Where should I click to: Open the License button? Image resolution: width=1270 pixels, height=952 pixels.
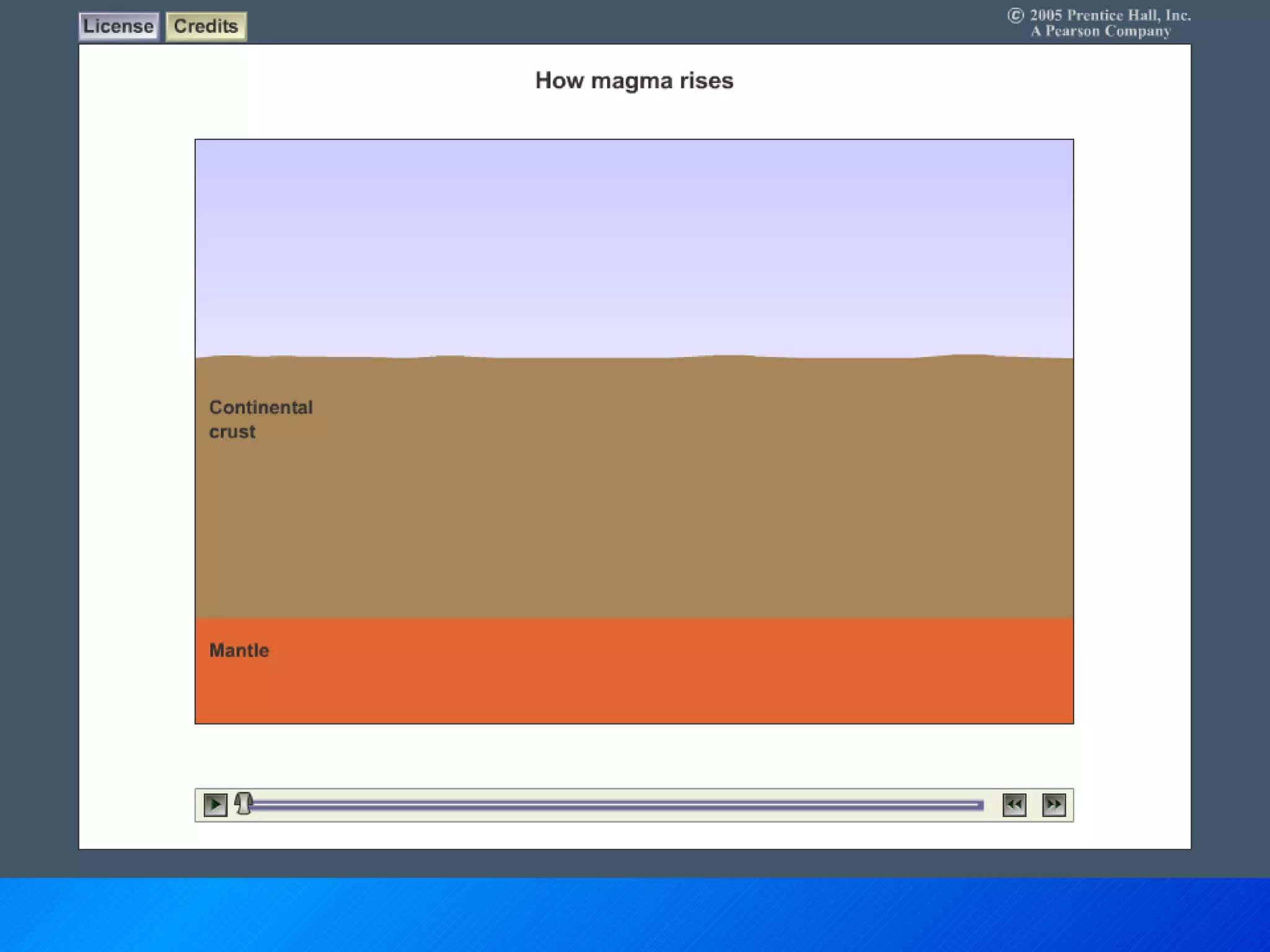(x=118, y=27)
